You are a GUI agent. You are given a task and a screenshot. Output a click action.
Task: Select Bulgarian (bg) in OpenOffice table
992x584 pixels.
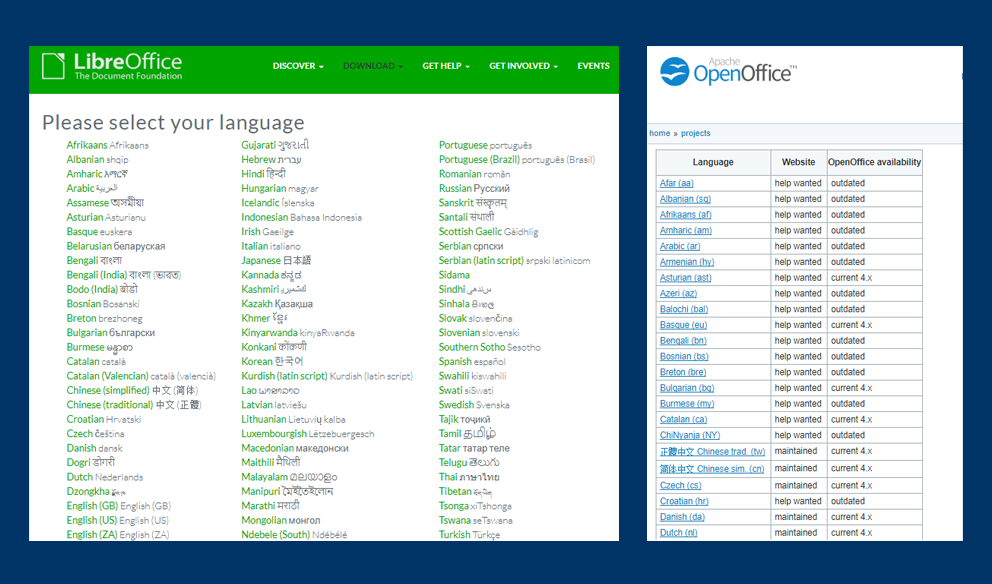687,388
